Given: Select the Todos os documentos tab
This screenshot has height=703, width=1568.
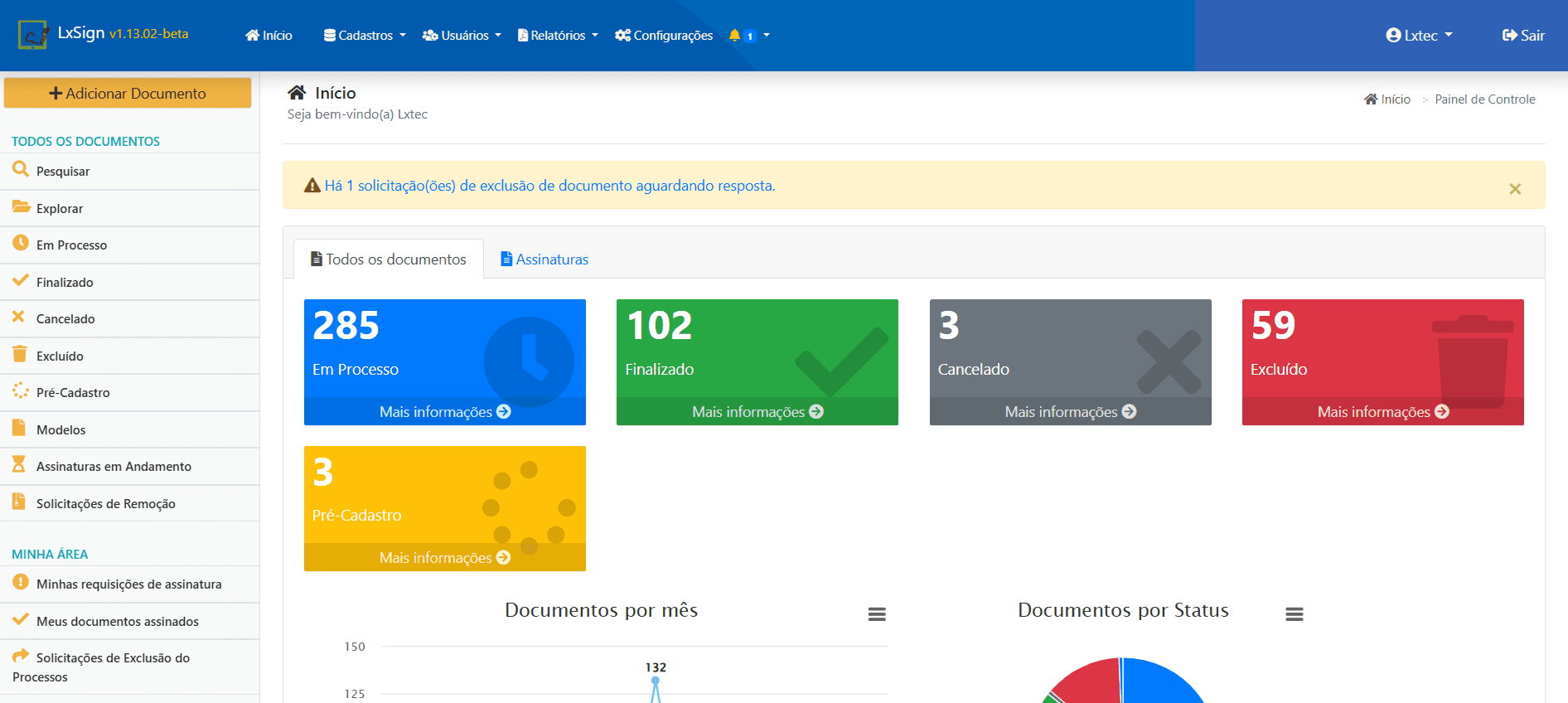Looking at the screenshot, I should (389, 259).
